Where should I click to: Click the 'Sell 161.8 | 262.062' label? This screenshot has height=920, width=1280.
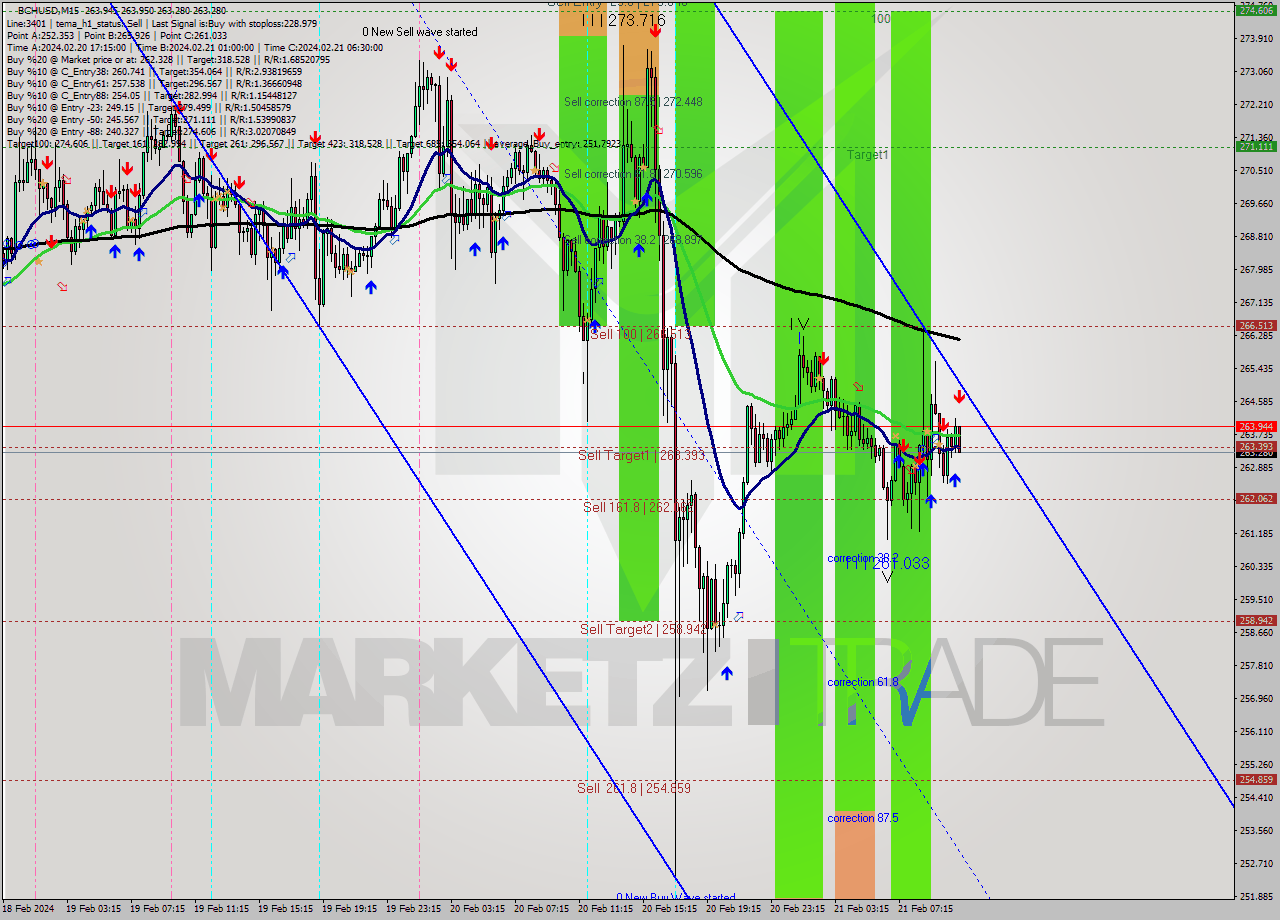click(x=637, y=507)
